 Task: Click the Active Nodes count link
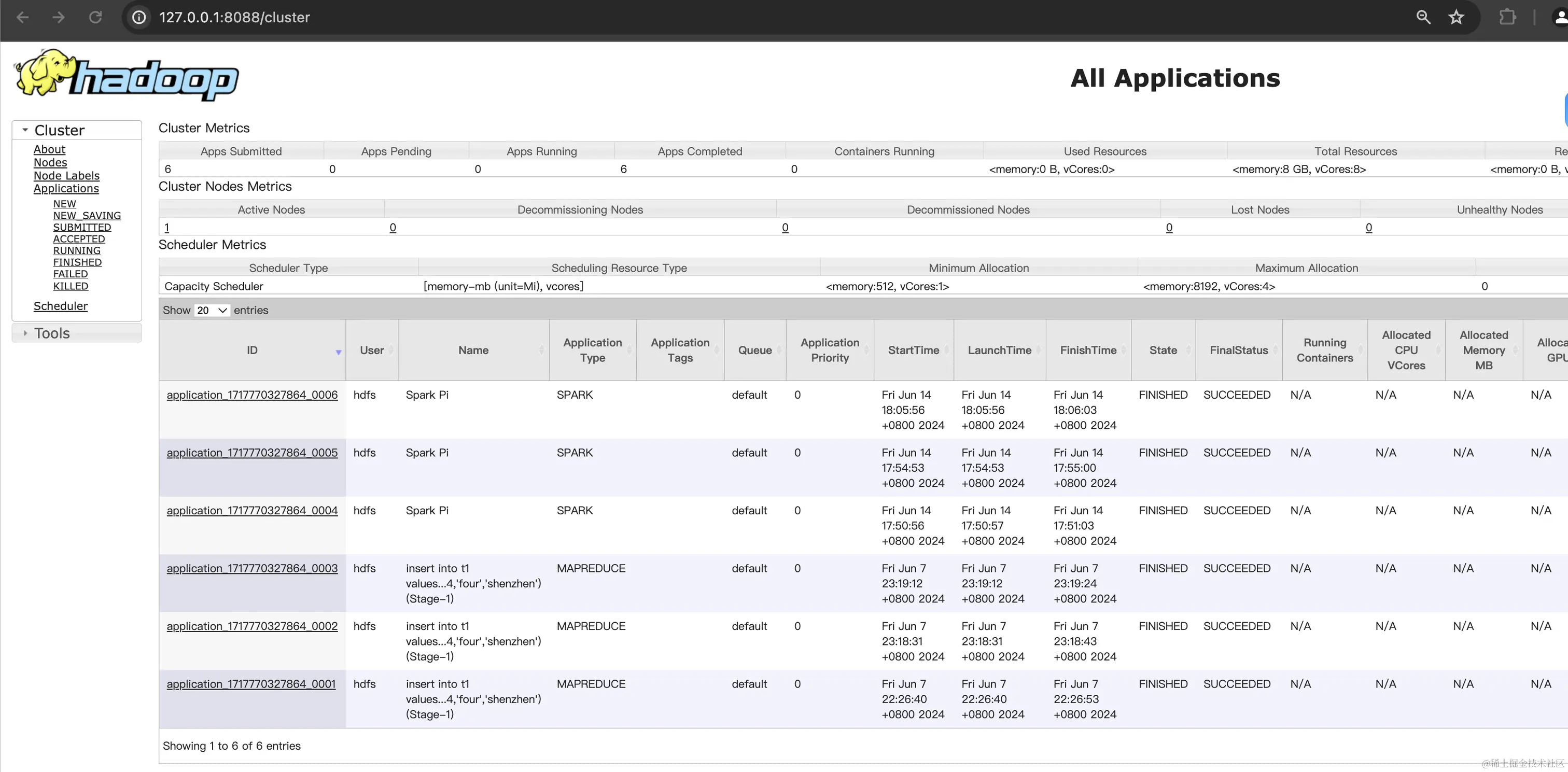167,228
